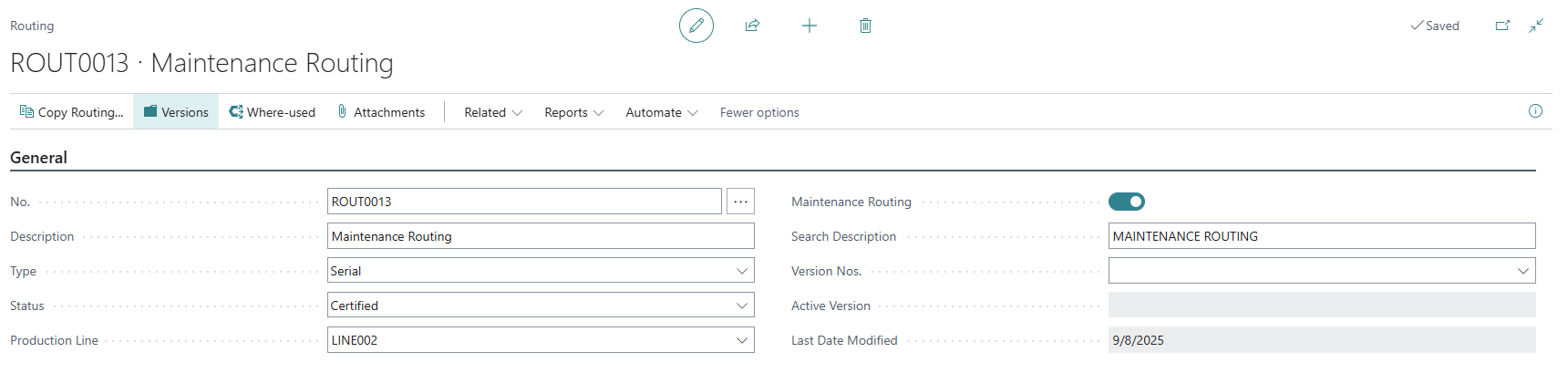Image resolution: width=1568 pixels, height=373 pixels.
Task: Click the Copy Routing button
Action: click(72, 112)
